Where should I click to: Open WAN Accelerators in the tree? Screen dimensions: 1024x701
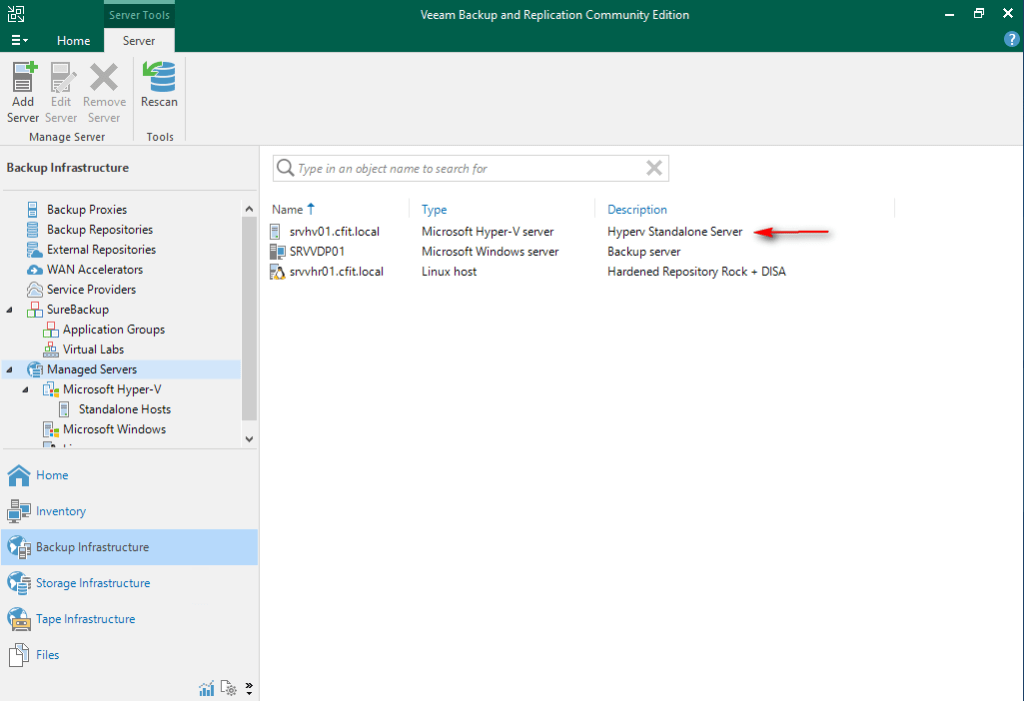94,270
